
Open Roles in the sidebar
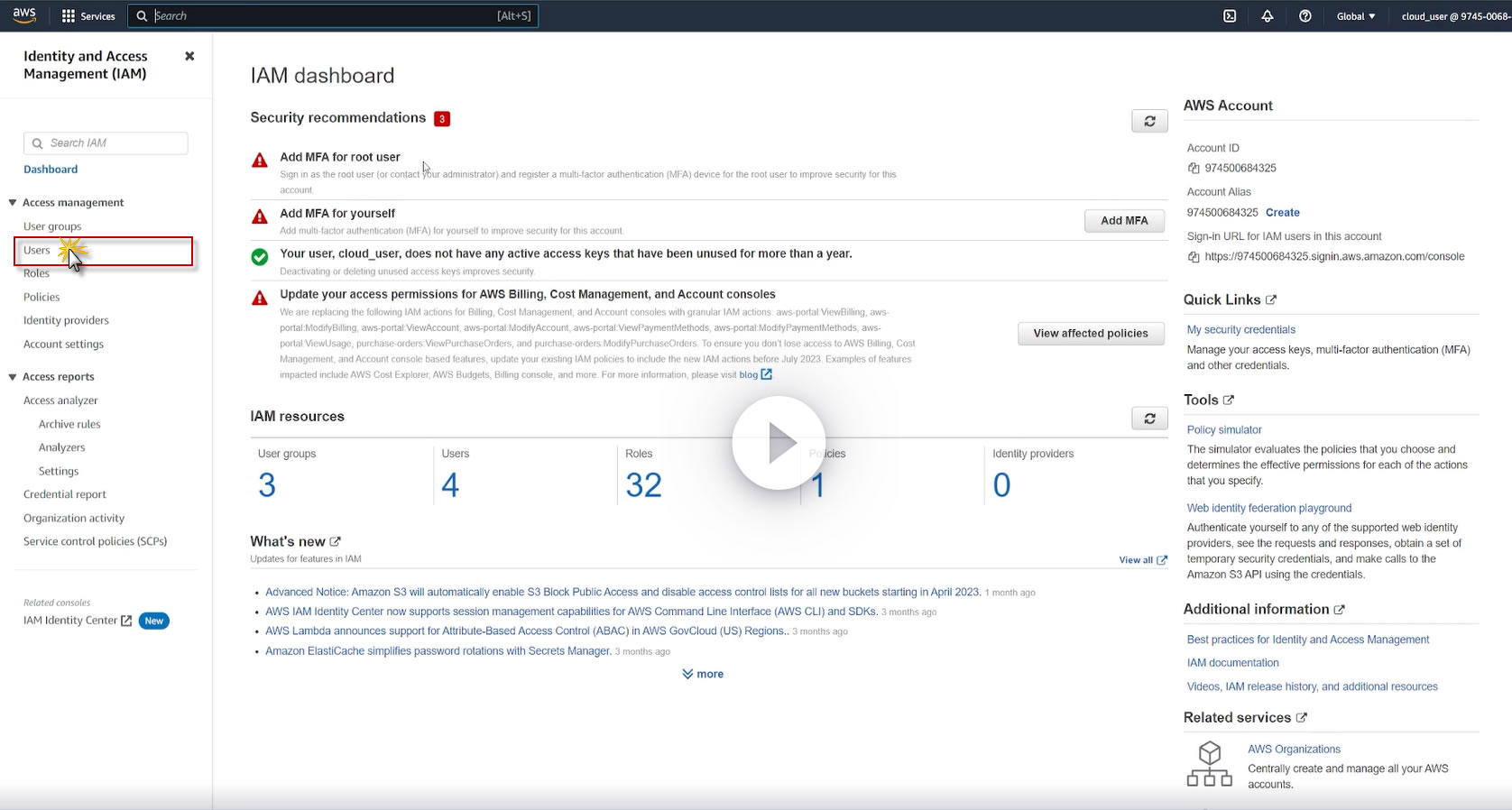click(36, 273)
